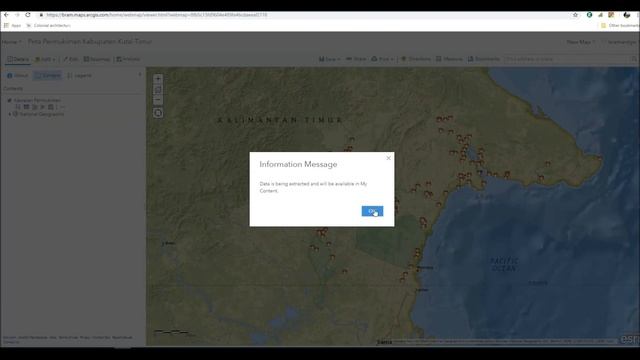The height and width of the screenshot is (360, 640).
Task: Switch to the Legend tab
Action: (79, 76)
